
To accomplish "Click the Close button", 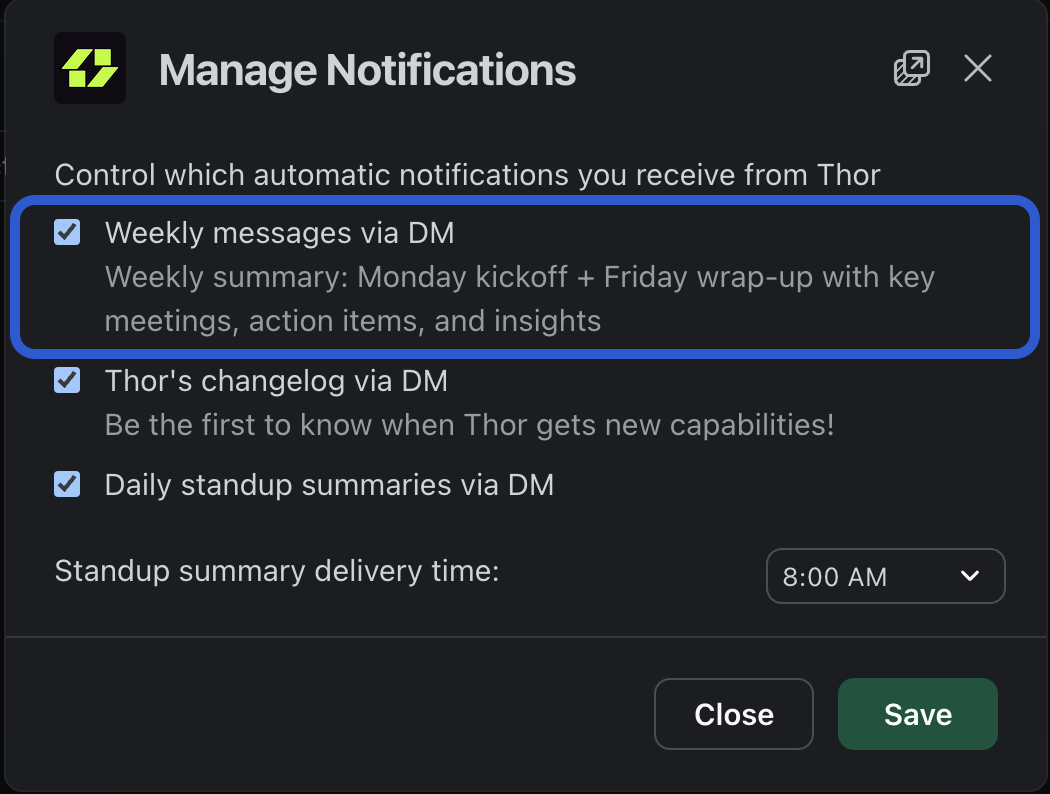I will click(x=733, y=714).
